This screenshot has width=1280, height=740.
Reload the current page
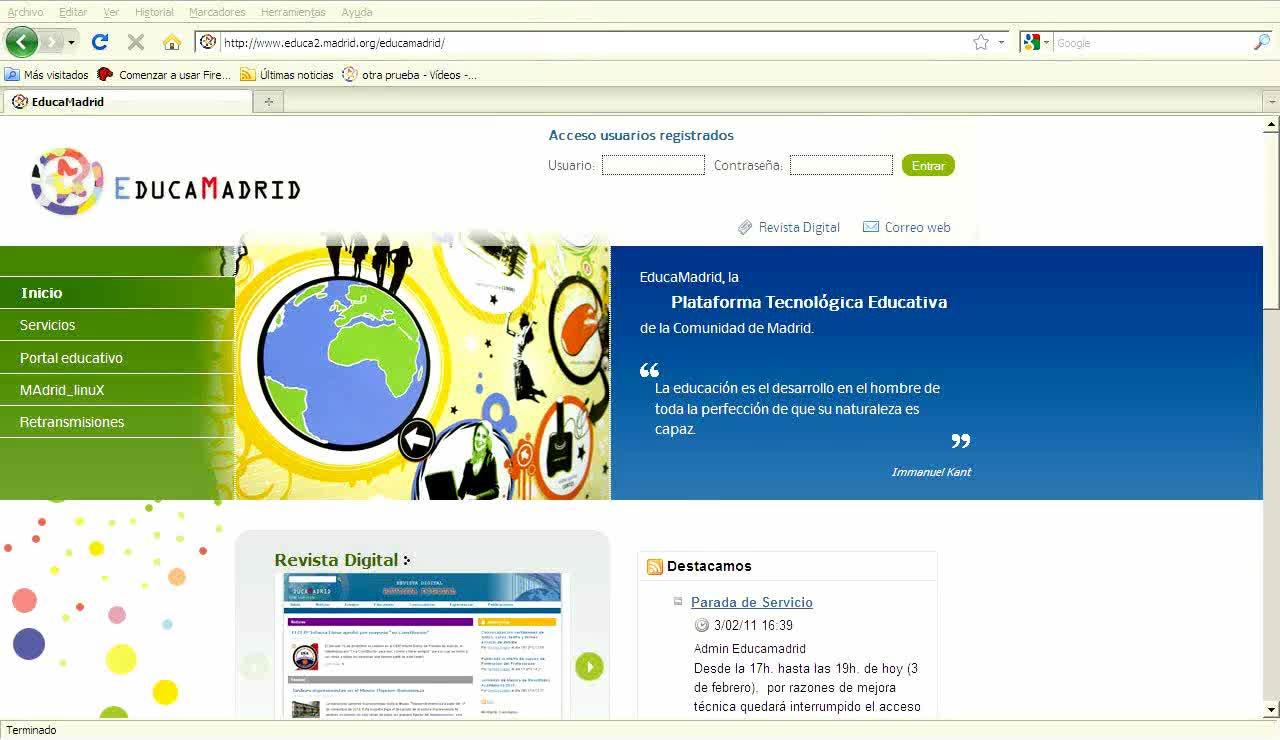point(99,42)
